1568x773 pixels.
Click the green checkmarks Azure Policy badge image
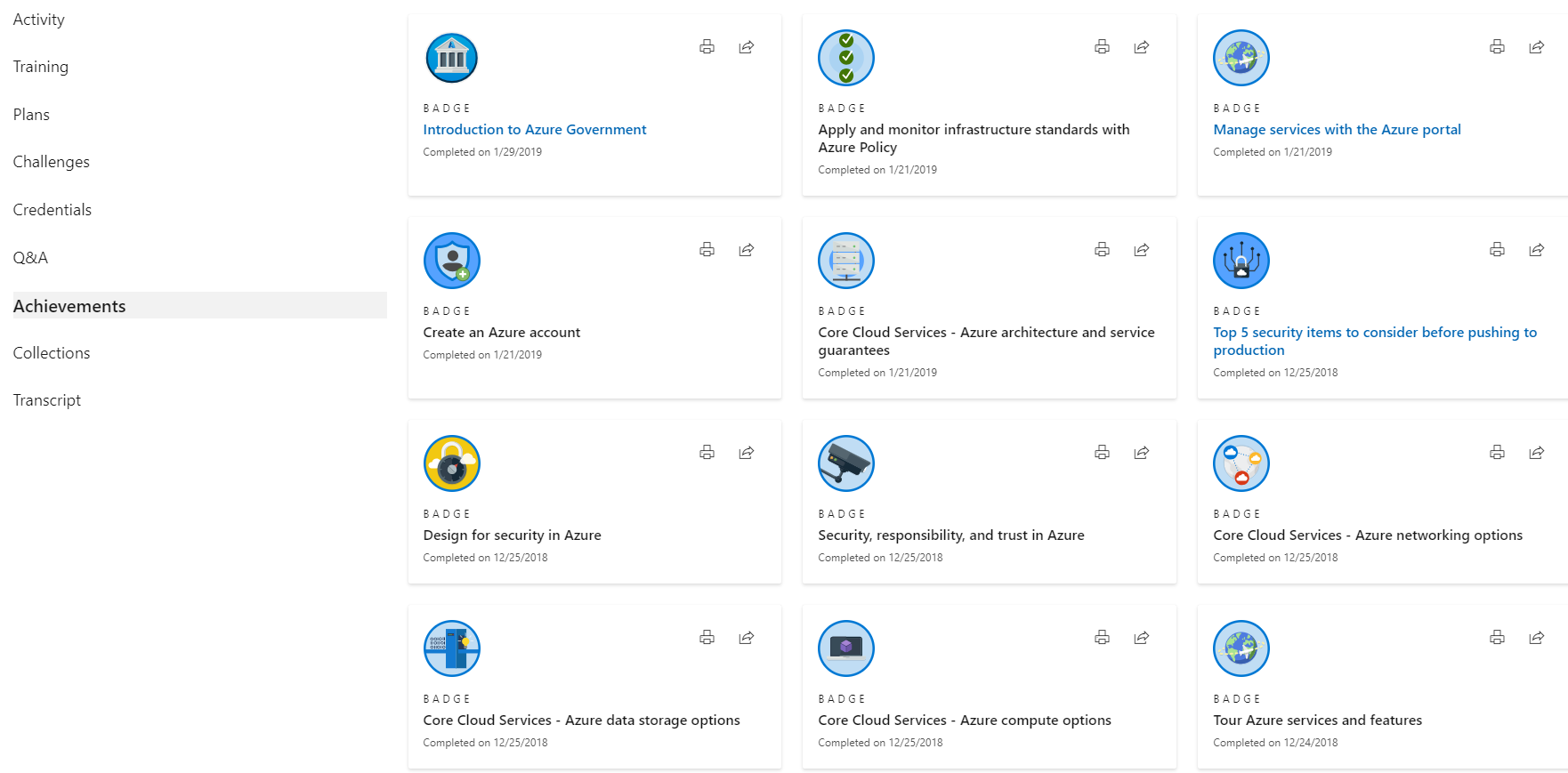pyautogui.click(x=846, y=58)
